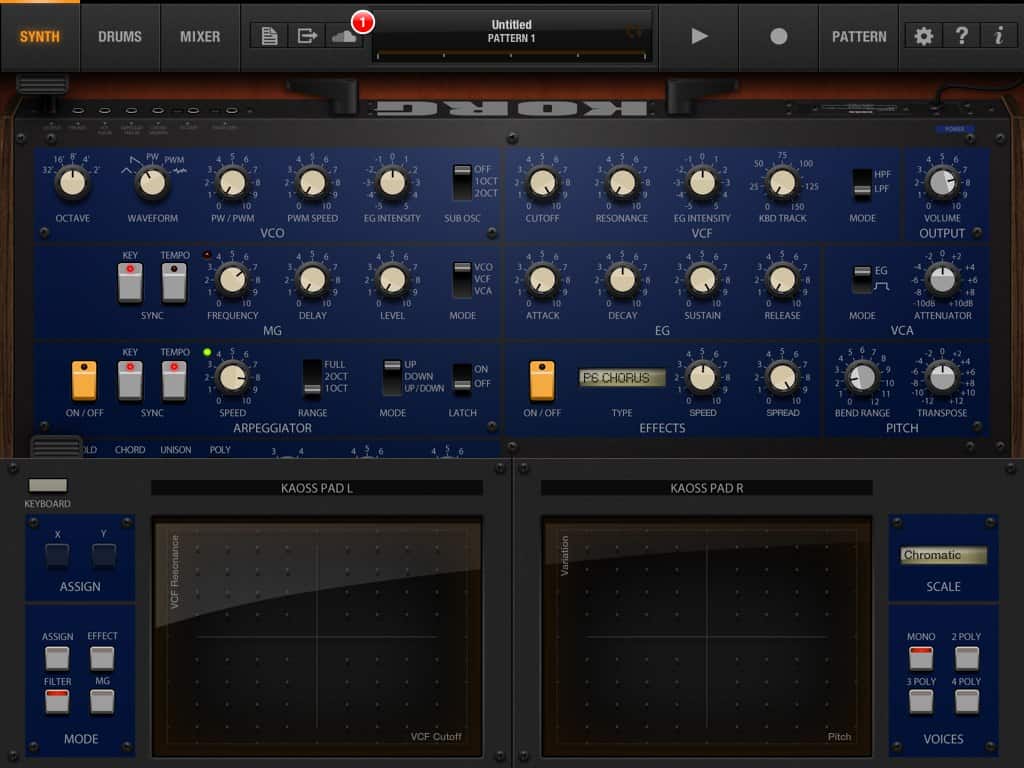Click the export share icon

306,36
